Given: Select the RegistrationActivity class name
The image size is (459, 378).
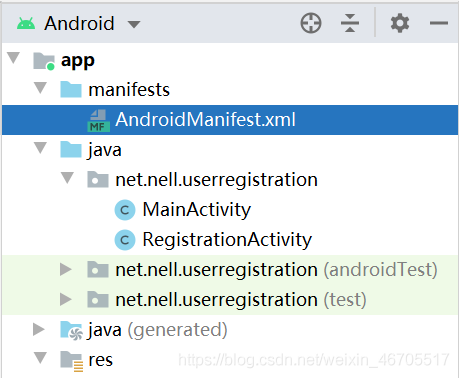Looking at the screenshot, I should pos(227,240).
